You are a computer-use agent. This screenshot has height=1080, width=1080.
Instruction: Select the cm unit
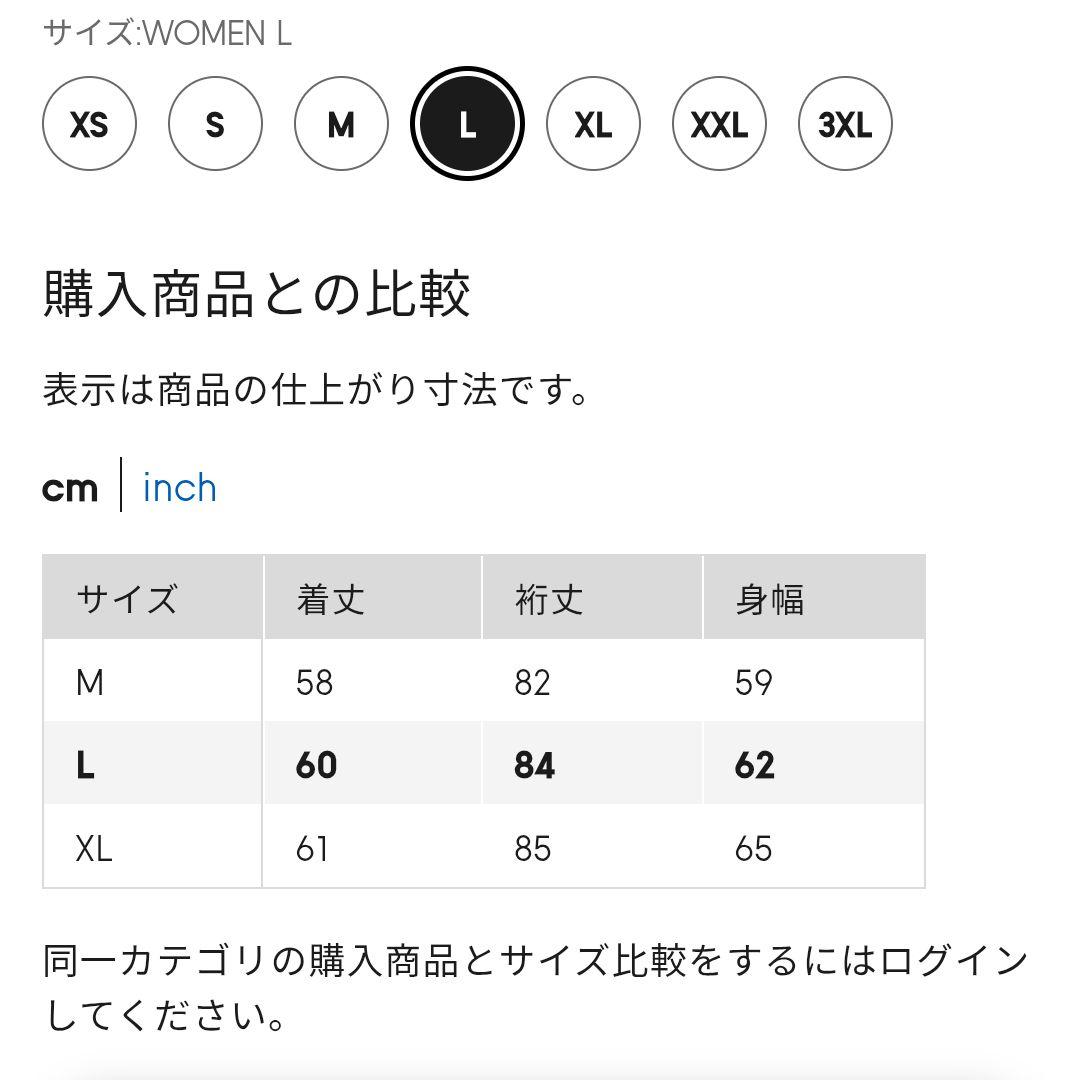[x=70, y=488]
